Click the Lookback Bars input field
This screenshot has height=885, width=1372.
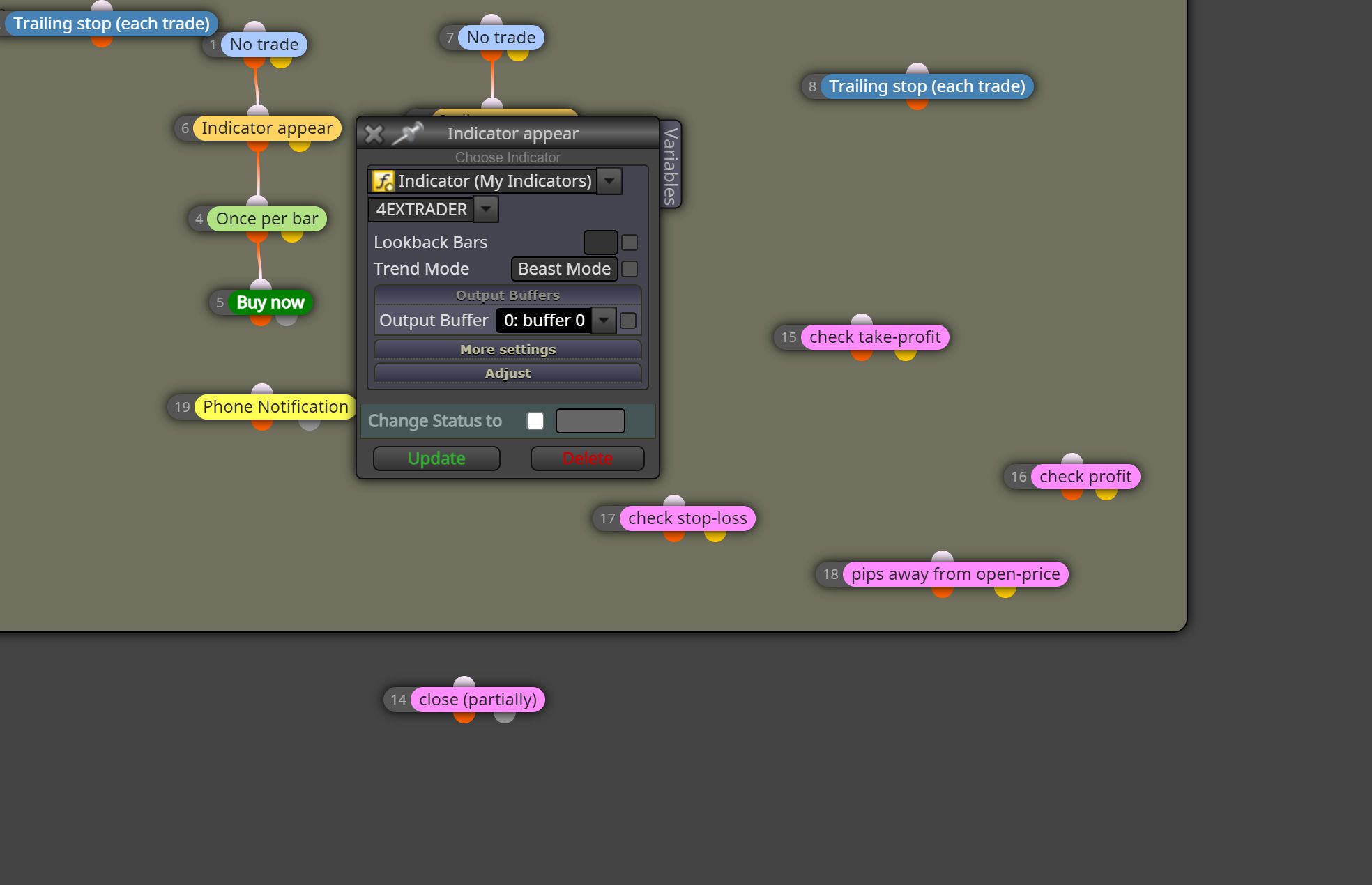click(x=600, y=243)
